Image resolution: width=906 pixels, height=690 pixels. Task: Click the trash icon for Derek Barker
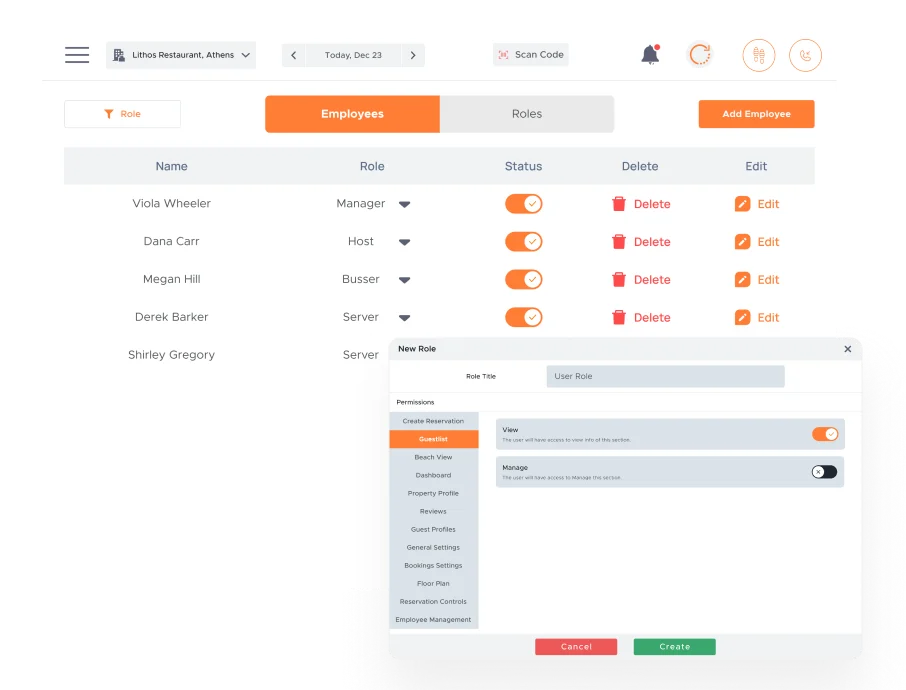619,317
